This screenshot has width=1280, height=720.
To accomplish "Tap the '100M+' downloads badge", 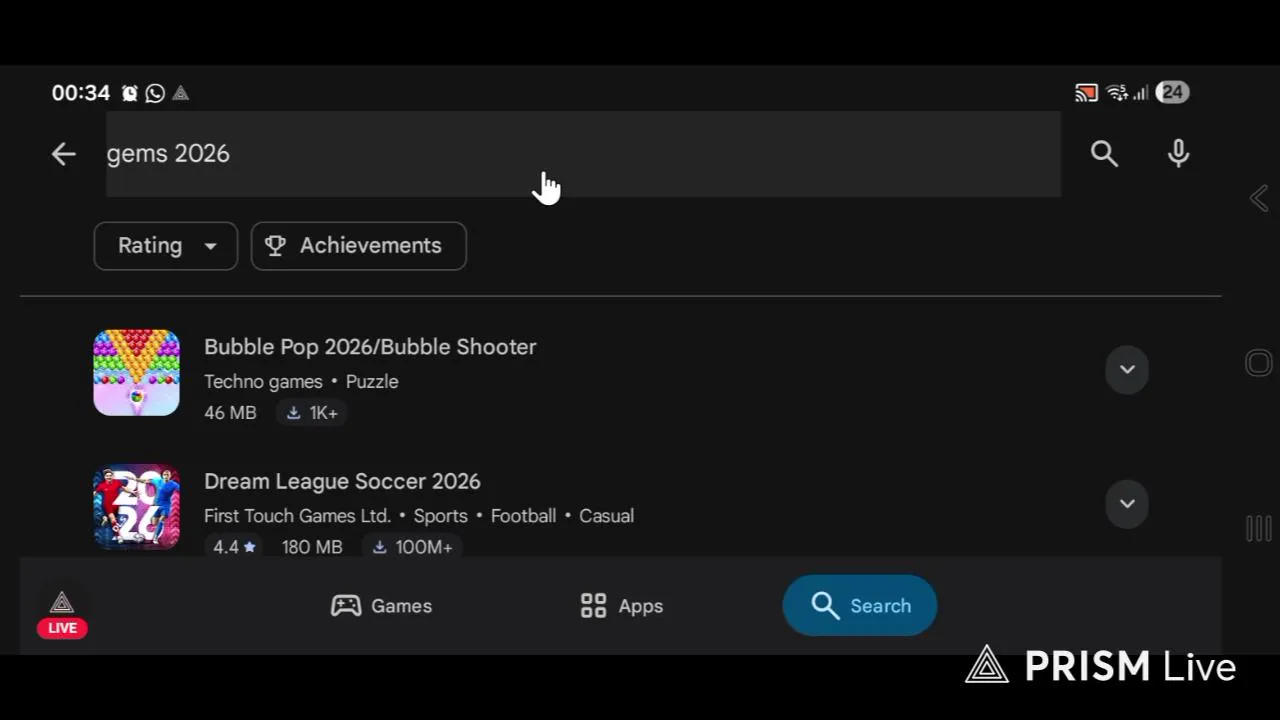I will pyautogui.click(x=412, y=547).
